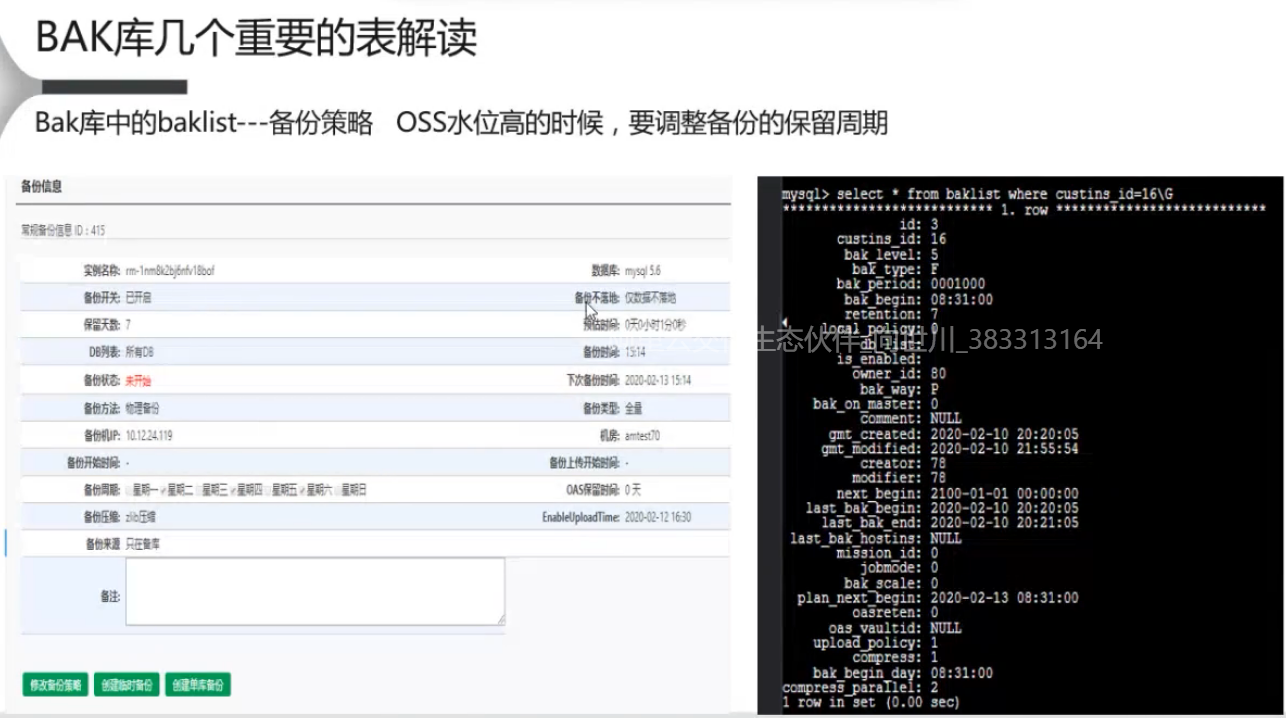Click the 备份信息 section heading

pyautogui.click(x=42, y=186)
